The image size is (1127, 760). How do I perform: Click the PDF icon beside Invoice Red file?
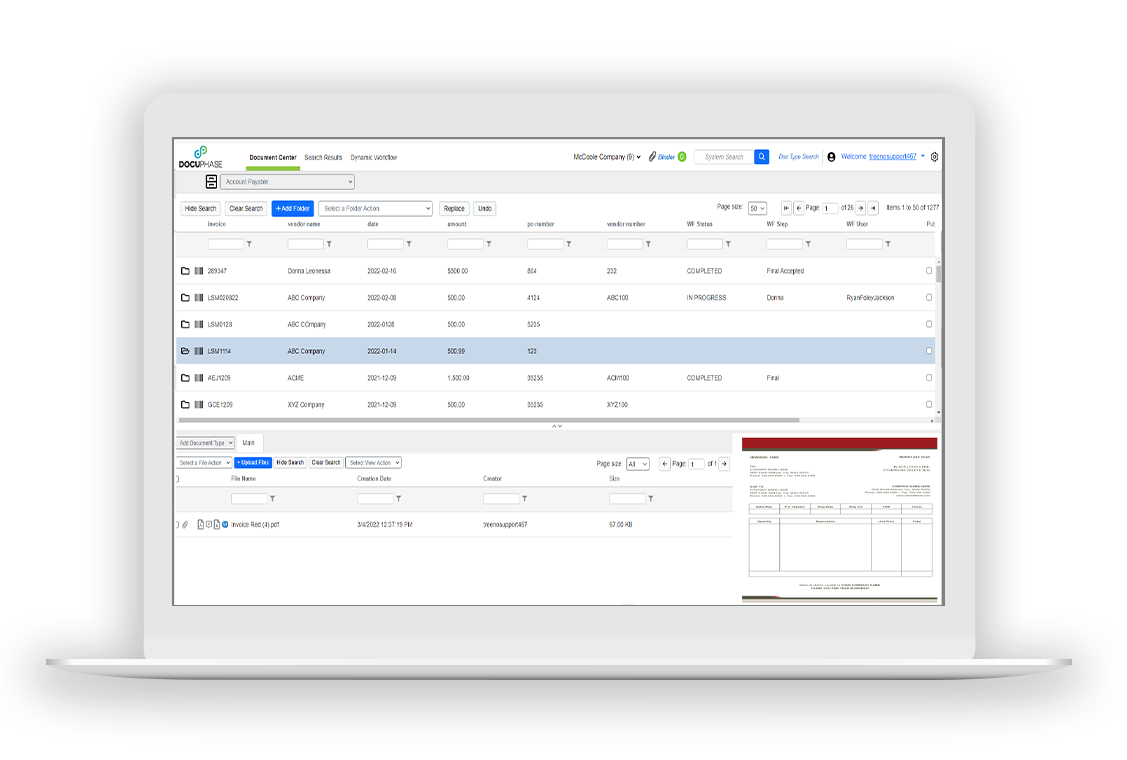point(201,525)
